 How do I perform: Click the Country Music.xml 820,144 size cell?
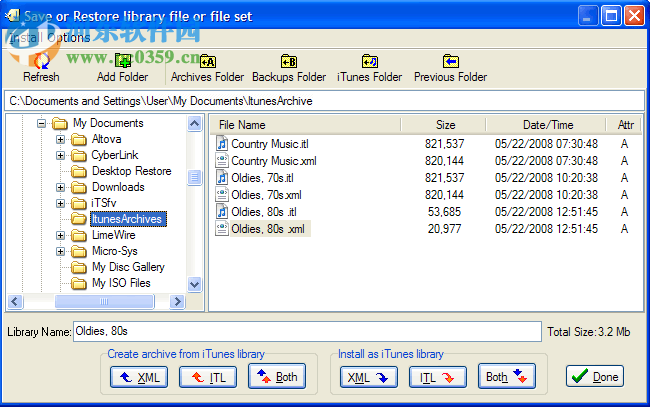pyautogui.click(x=444, y=161)
